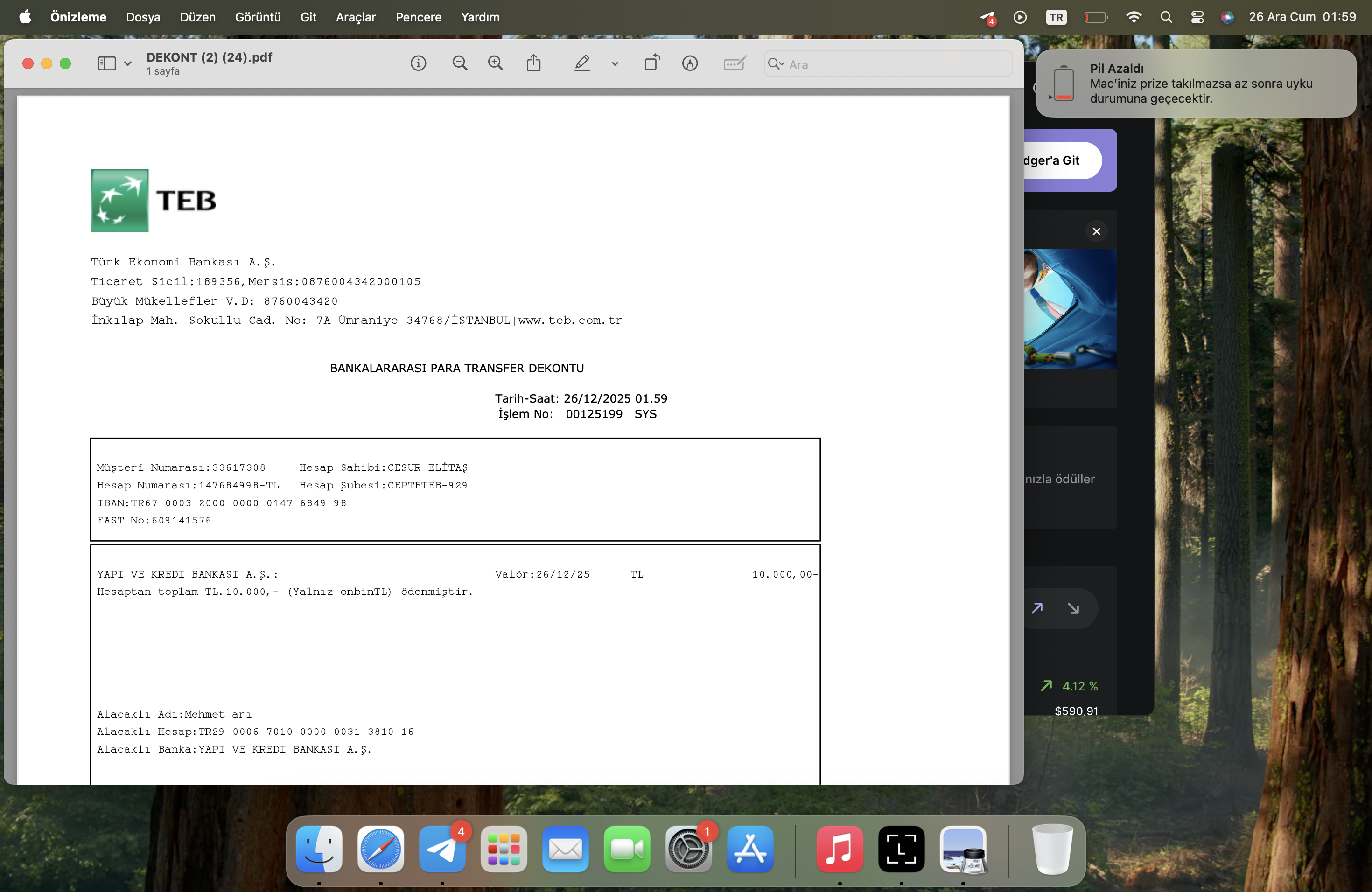The width and height of the screenshot is (1372, 892).
Task: Launch Safari from the Dock
Action: (380, 850)
